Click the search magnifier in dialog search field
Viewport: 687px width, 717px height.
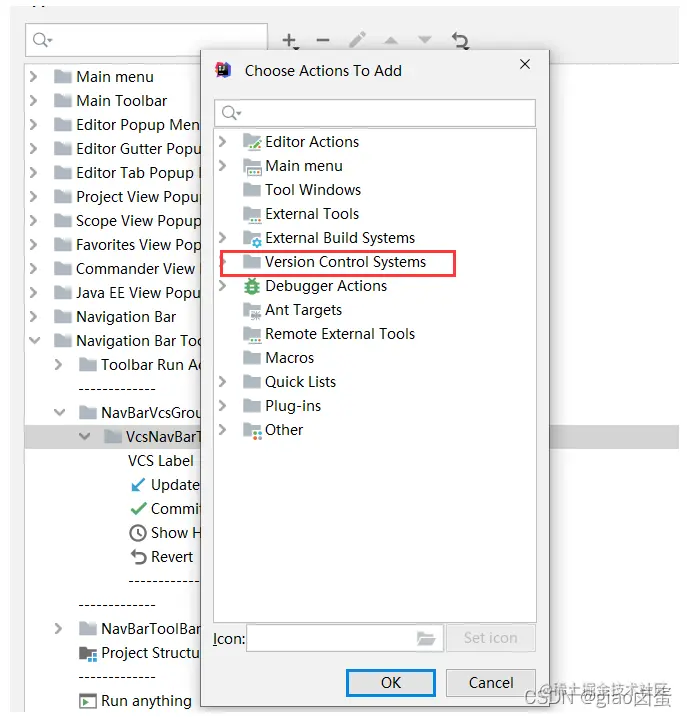pyautogui.click(x=231, y=112)
